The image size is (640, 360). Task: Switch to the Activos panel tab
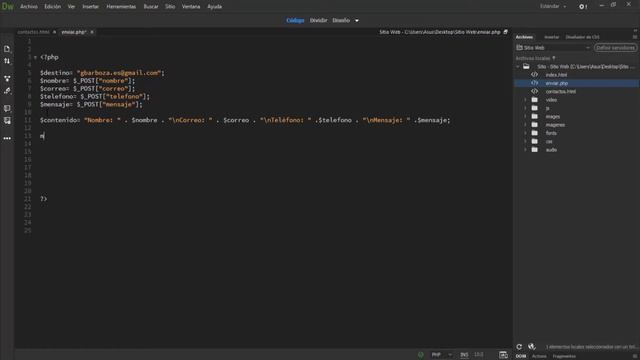[x=539, y=356]
